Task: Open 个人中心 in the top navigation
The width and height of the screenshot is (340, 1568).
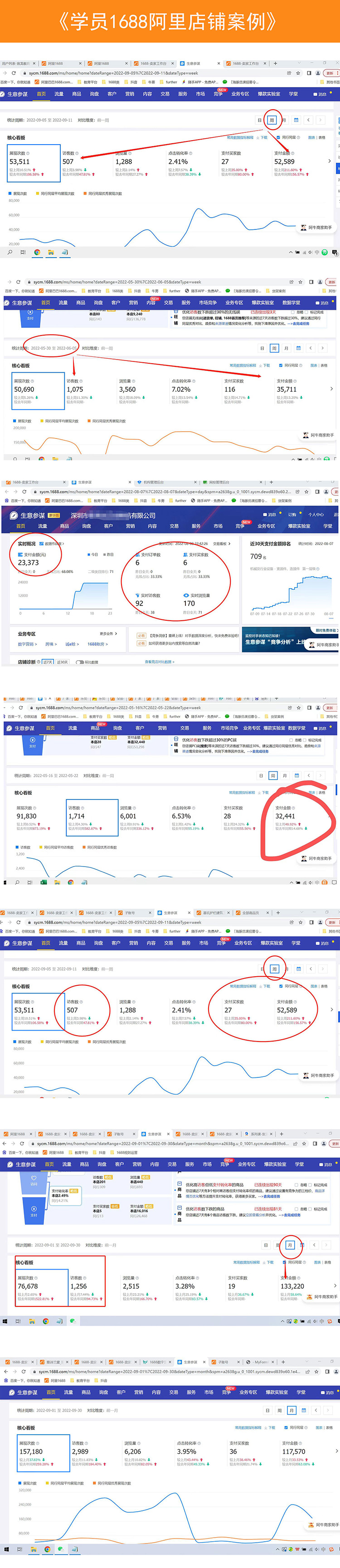Action: pyautogui.click(x=316, y=514)
